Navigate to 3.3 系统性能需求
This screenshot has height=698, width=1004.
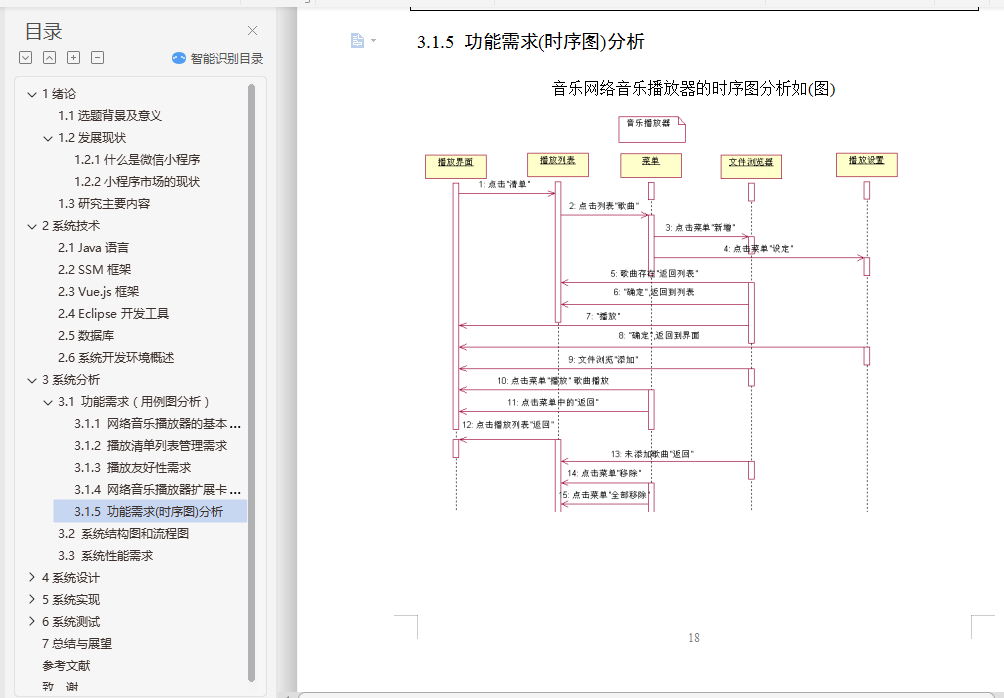point(106,555)
